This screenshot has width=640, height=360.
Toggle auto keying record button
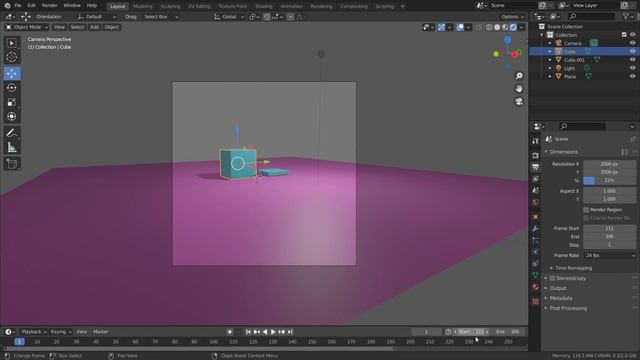pos(230,332)
